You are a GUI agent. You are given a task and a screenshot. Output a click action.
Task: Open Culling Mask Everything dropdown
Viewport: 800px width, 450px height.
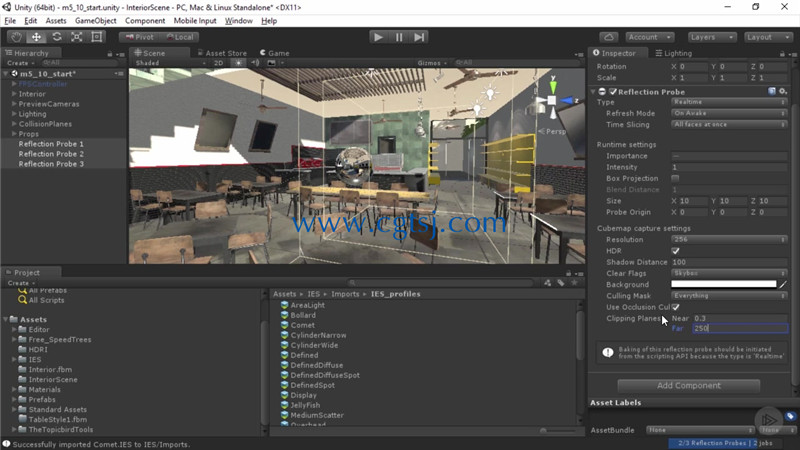click(x=729, y=295)
